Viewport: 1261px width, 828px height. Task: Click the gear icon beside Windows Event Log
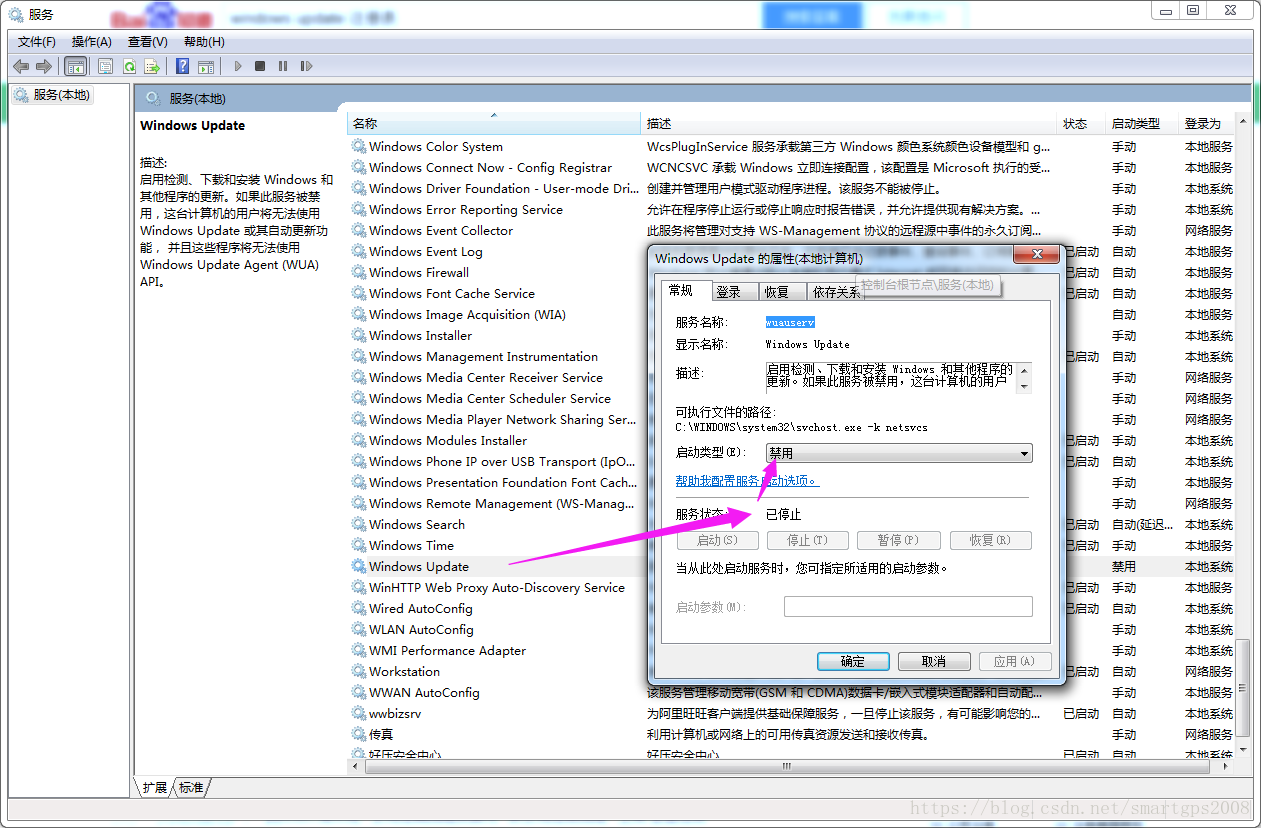click(359, 251)
